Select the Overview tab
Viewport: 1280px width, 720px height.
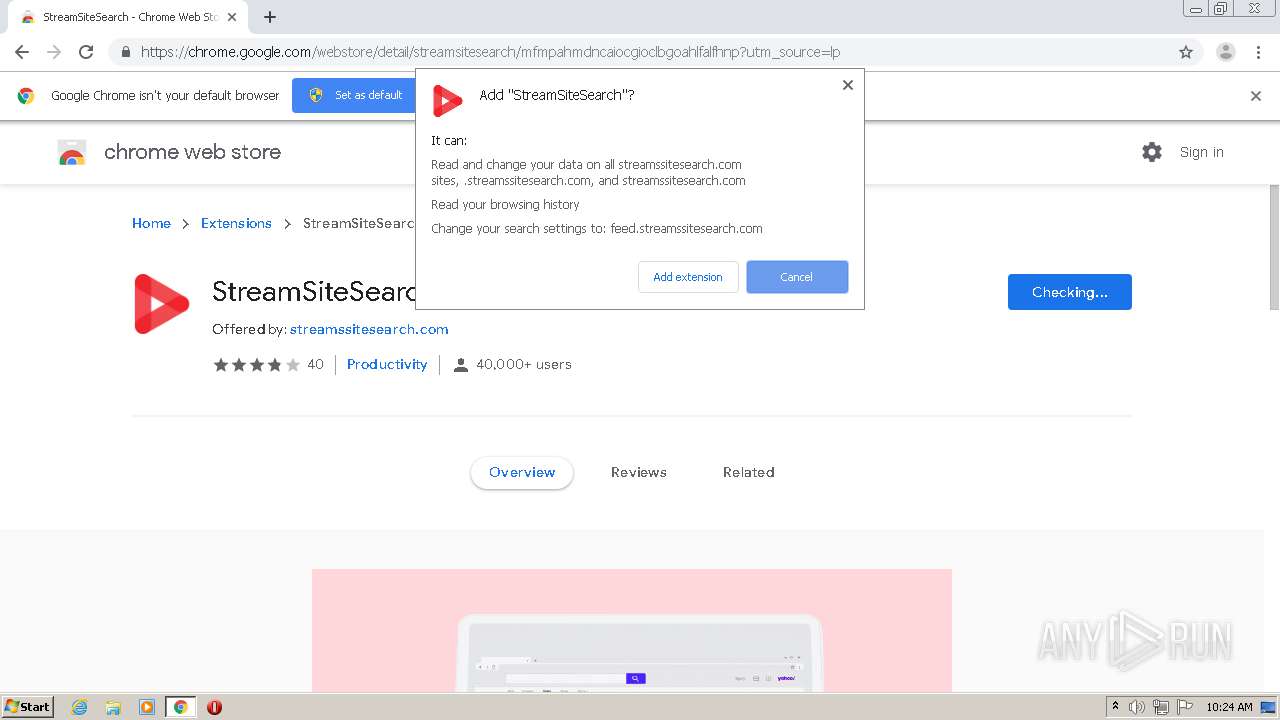[x=522, y=472]
